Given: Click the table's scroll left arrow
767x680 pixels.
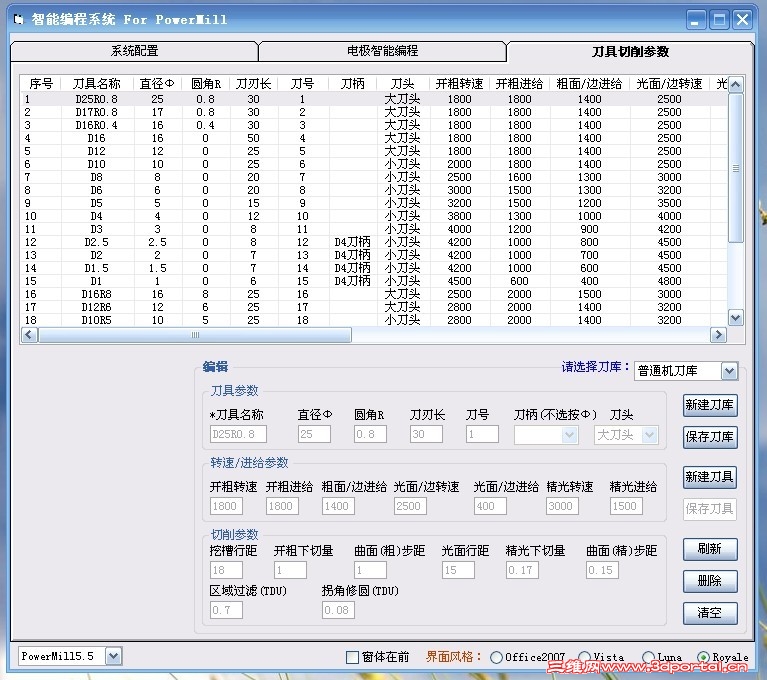Looking at the screenshot, I should click(29, 335).
